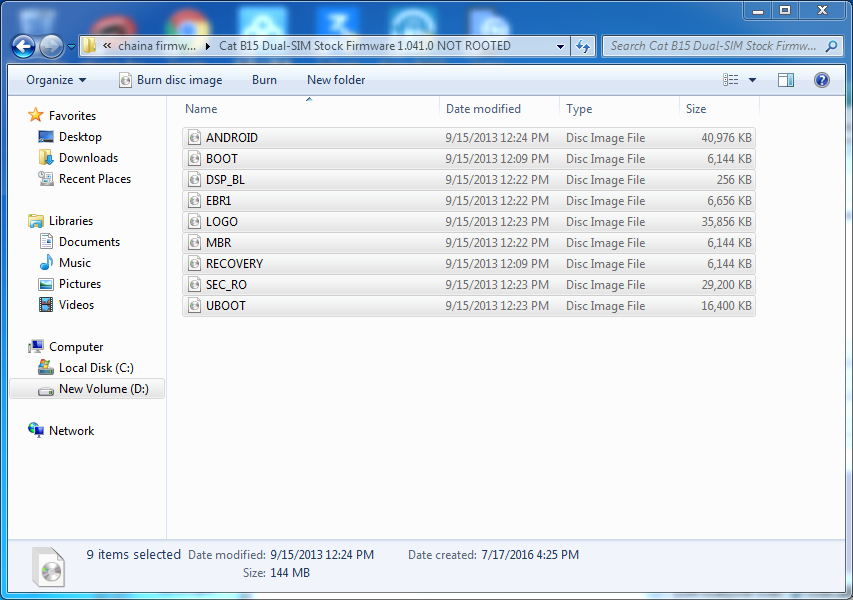The image size is (853, 600).
Task: Open Desktop in the navigation pane
Action: click(x=80, y=137)
